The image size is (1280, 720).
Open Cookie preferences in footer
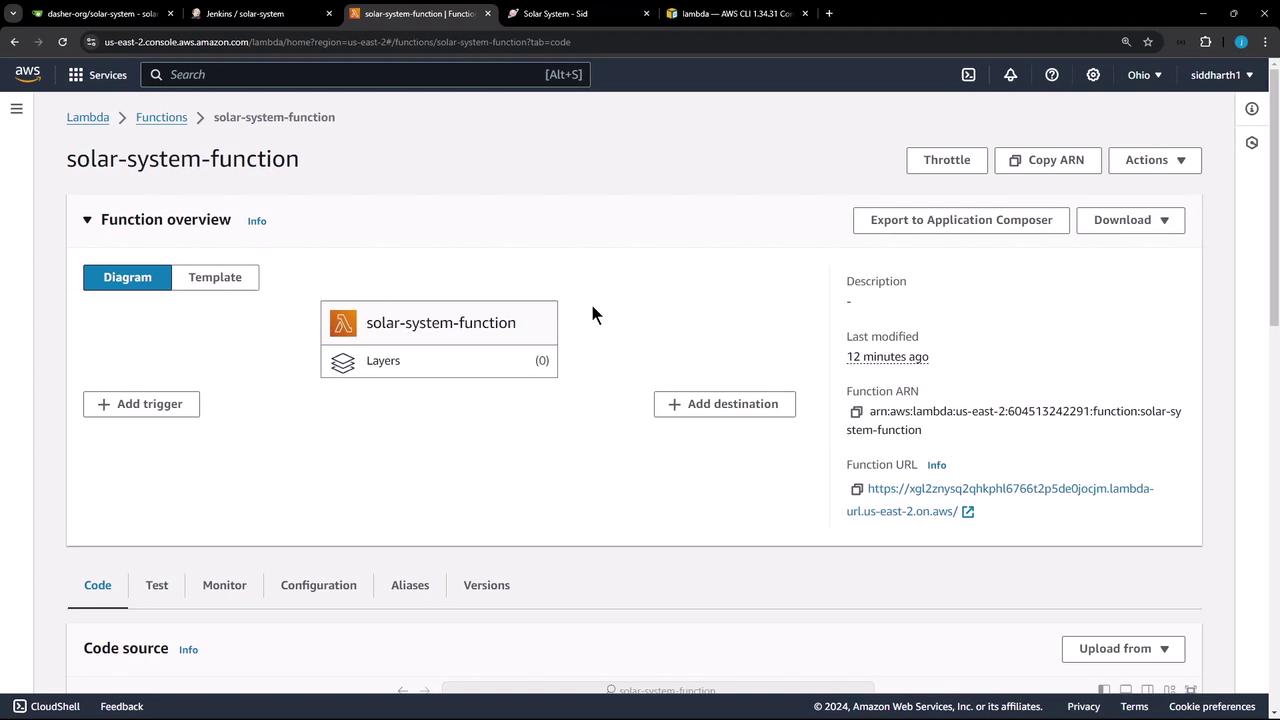pyautogui.click(x=1212, y=707)
